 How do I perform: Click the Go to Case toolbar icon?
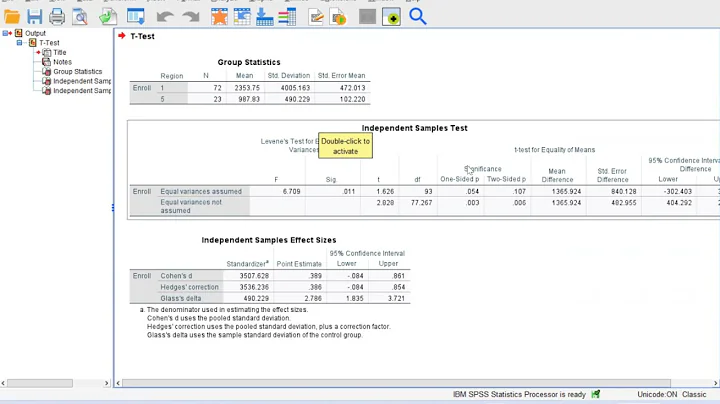click(x=242, y=17)
